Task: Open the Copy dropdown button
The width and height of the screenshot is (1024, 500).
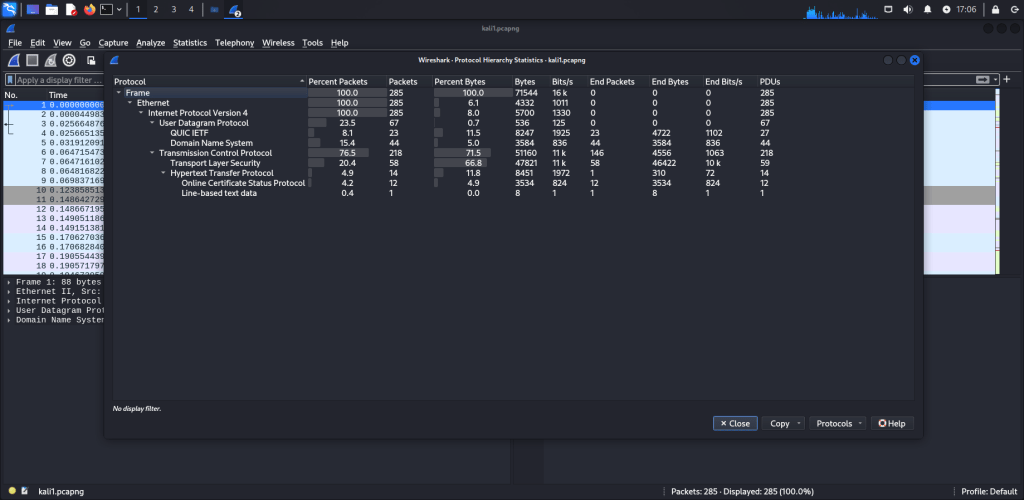Action: (x=785, y=423)
